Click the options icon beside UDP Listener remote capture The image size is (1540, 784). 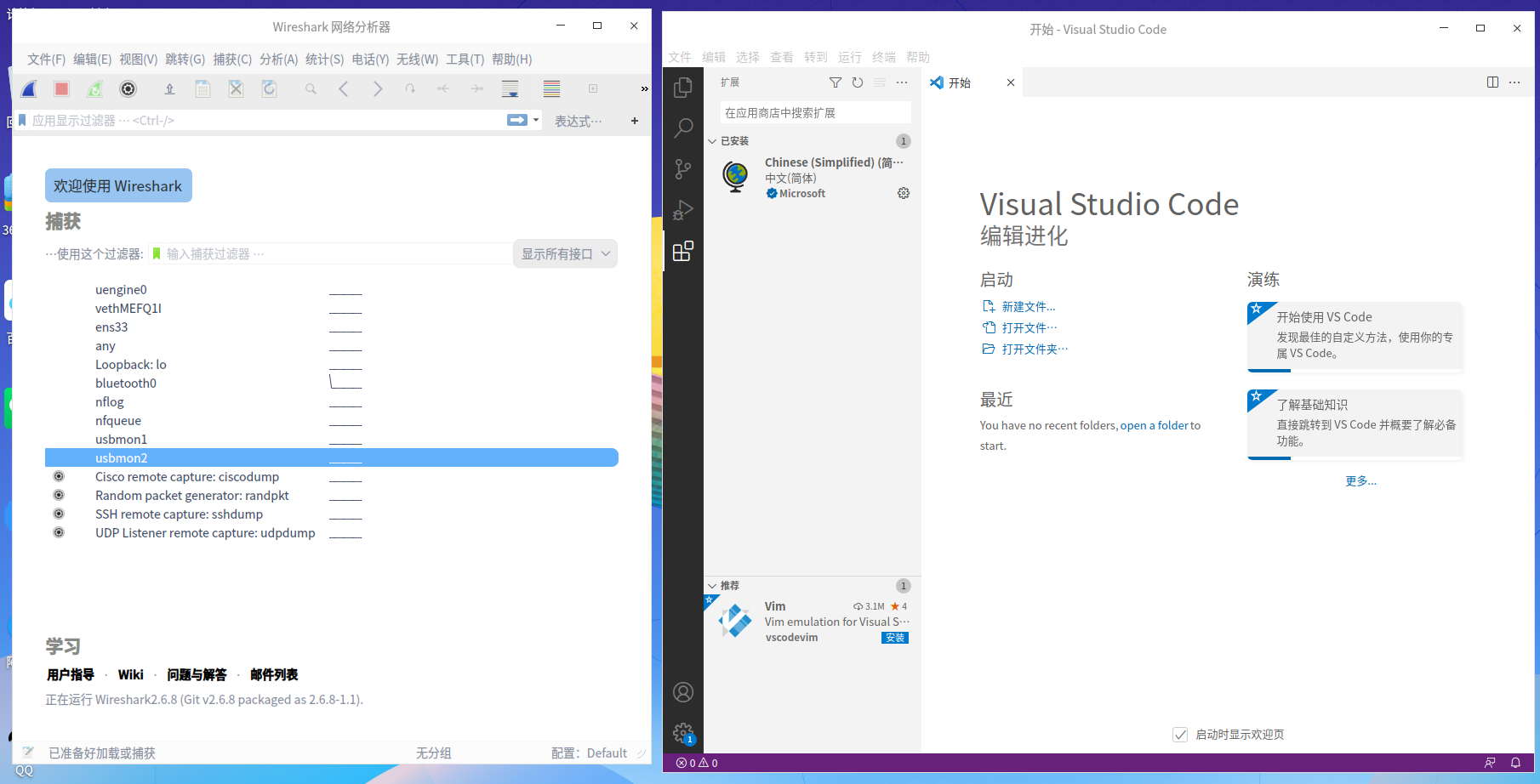coord(59,532)
